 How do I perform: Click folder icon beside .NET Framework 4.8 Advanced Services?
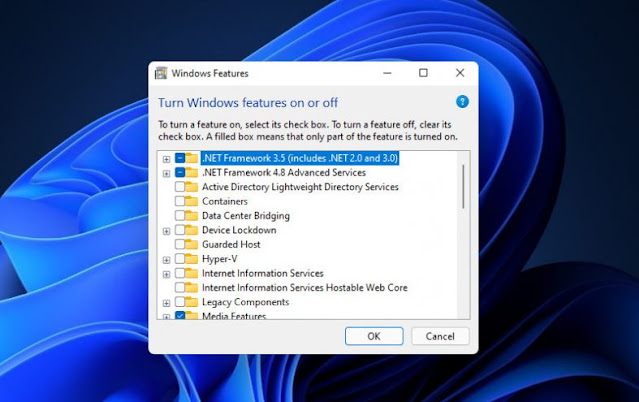coord(192,173)
